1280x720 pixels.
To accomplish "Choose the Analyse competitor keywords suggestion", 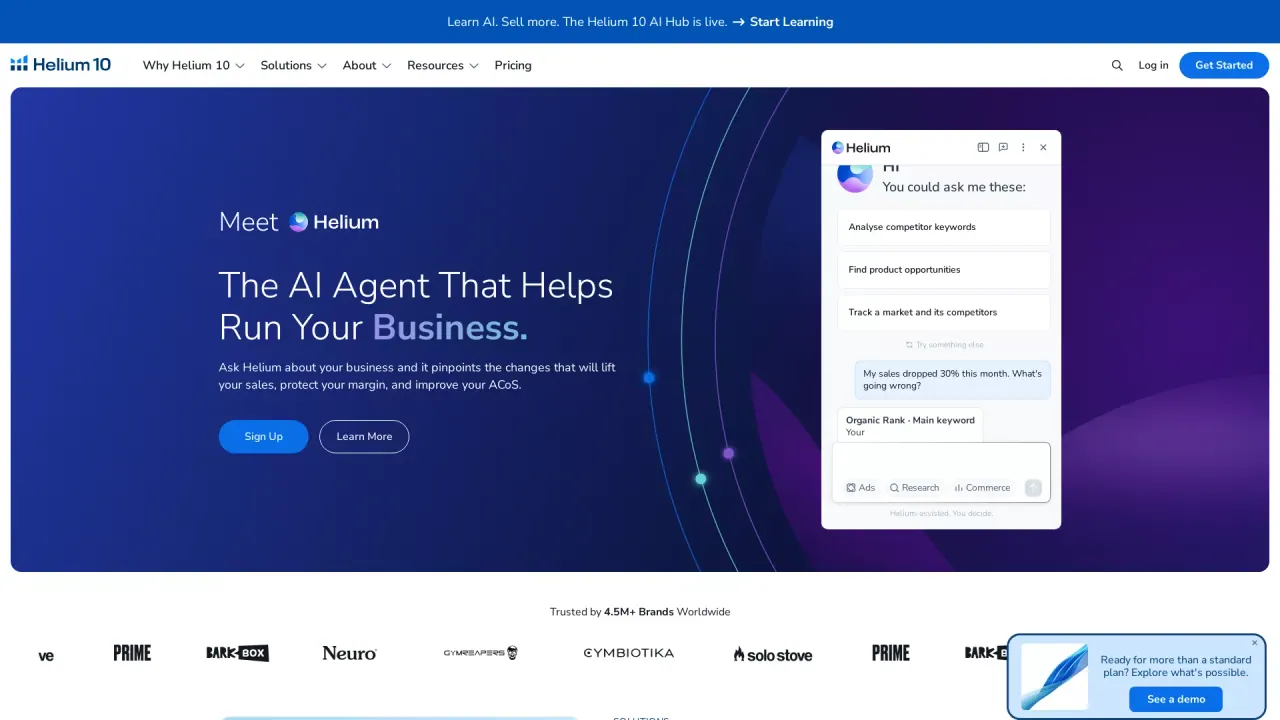I will pyautogui.click(x=944, y=227).
